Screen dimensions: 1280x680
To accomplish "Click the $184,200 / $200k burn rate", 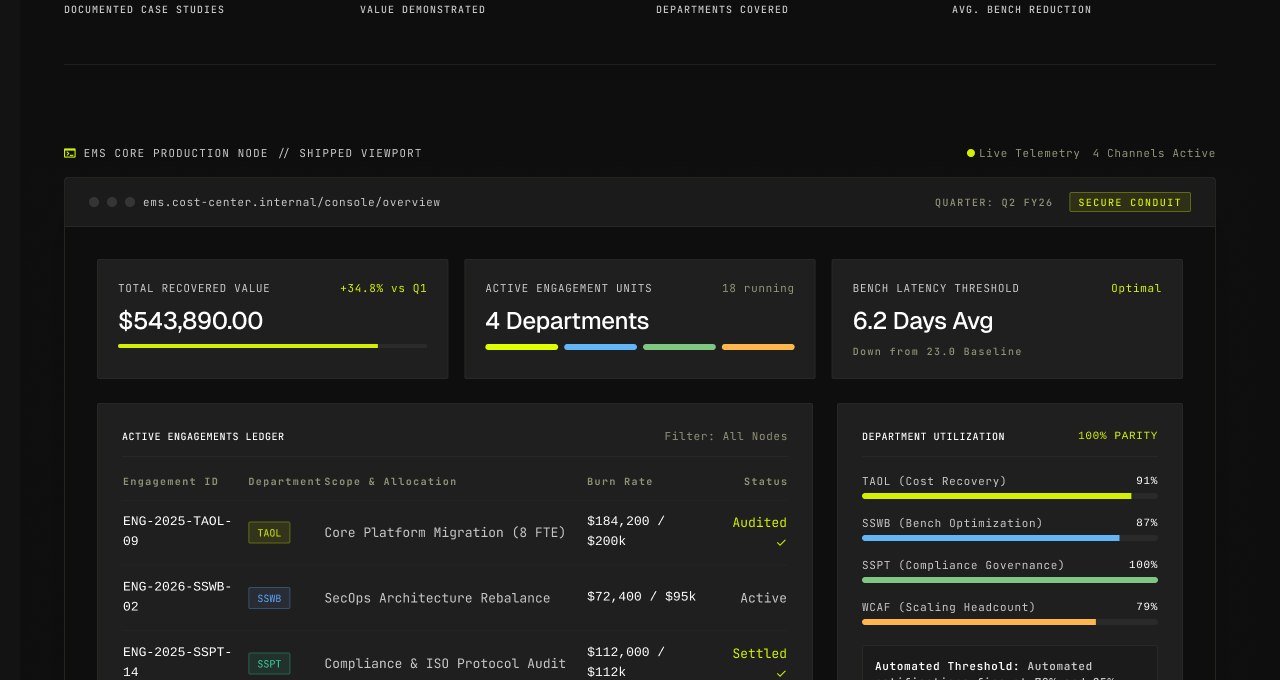I will [626, 531].
